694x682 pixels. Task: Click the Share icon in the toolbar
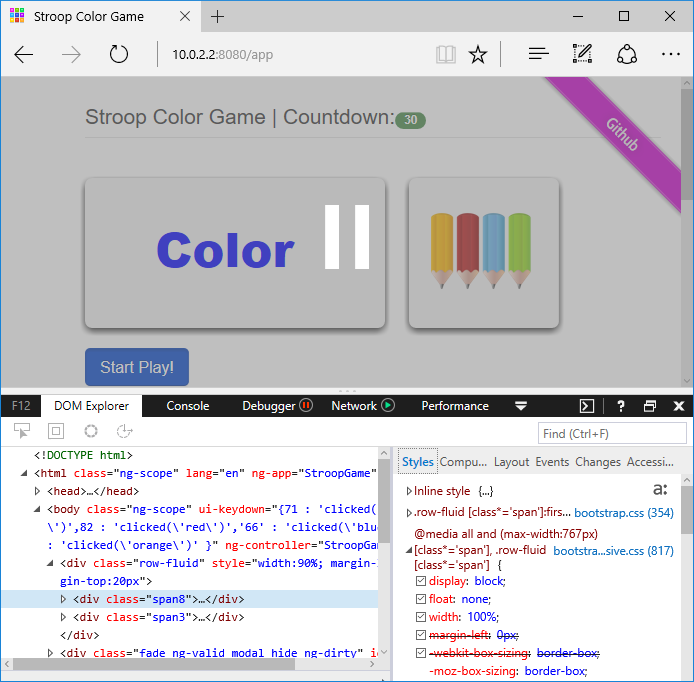(x=627, y=54)
